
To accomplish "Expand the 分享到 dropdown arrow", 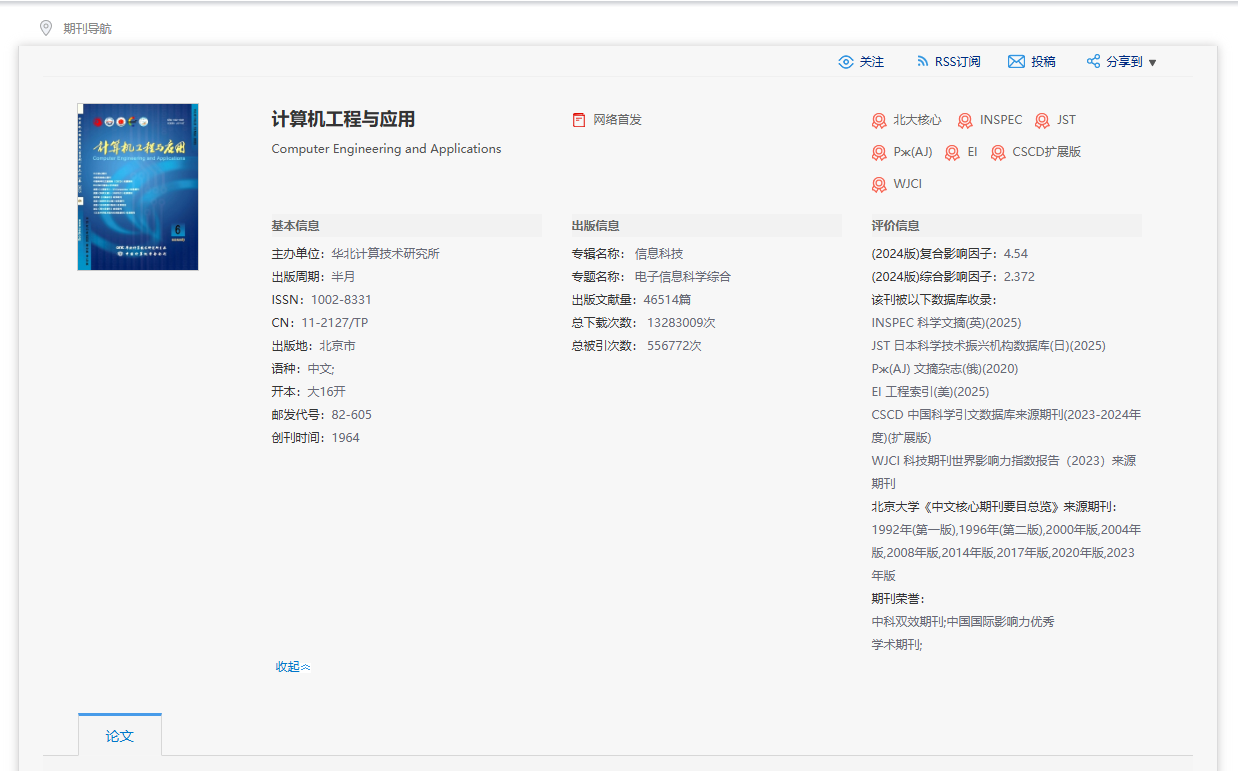I will click(1152, 63).
